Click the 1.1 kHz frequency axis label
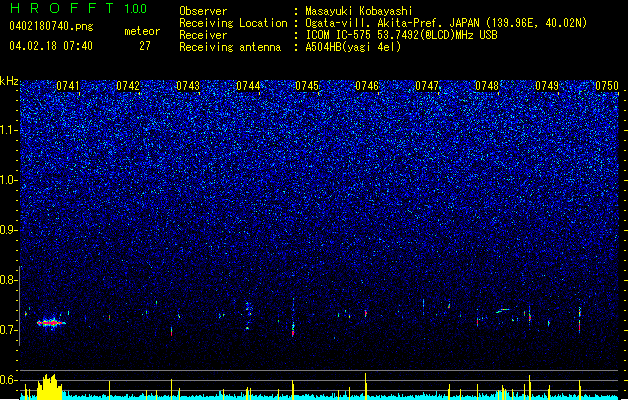Screen dimensions: 629x400 9,130
